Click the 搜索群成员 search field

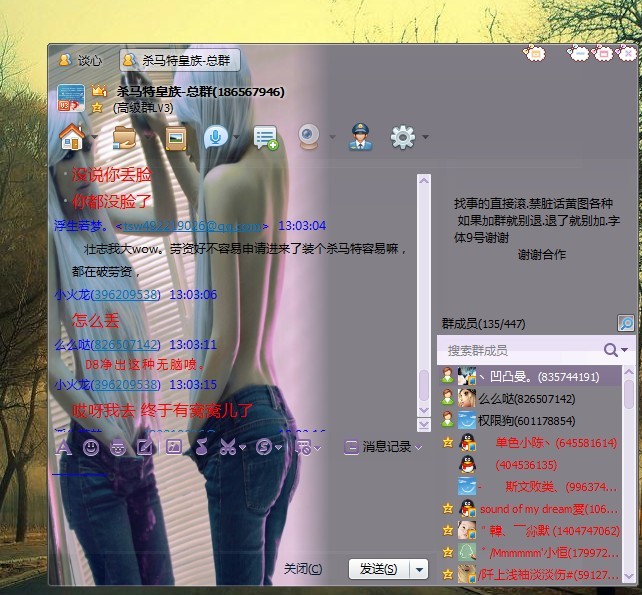point(522,350)
